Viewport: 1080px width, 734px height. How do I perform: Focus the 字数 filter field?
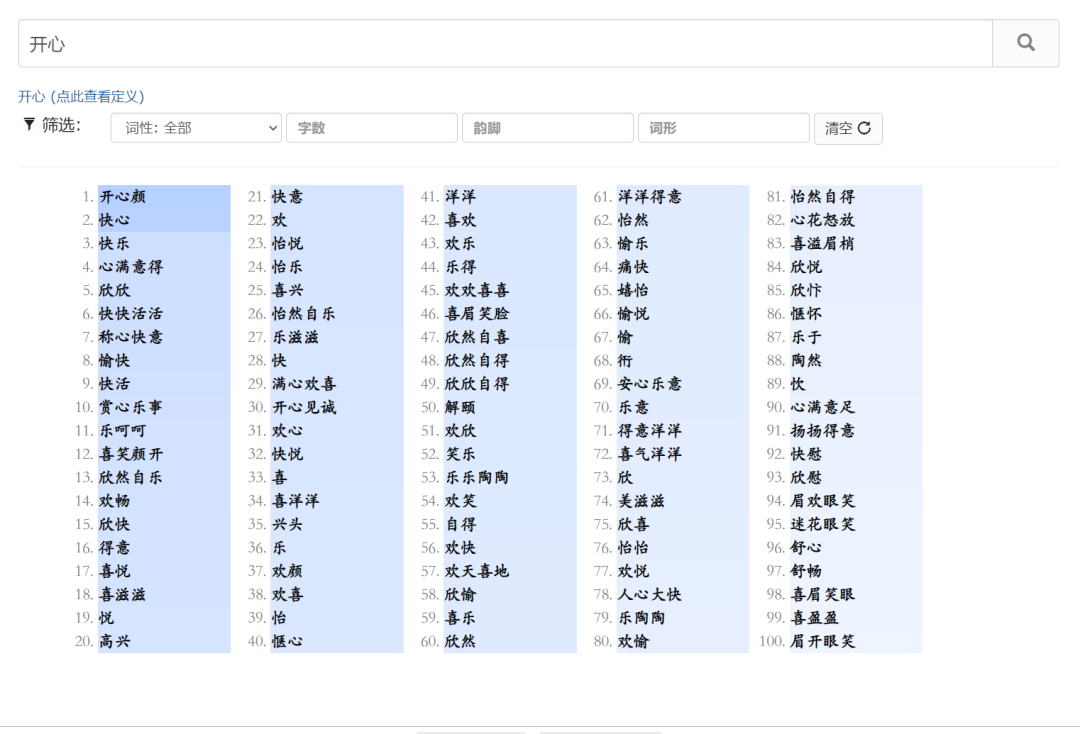(x=372, y=128)
